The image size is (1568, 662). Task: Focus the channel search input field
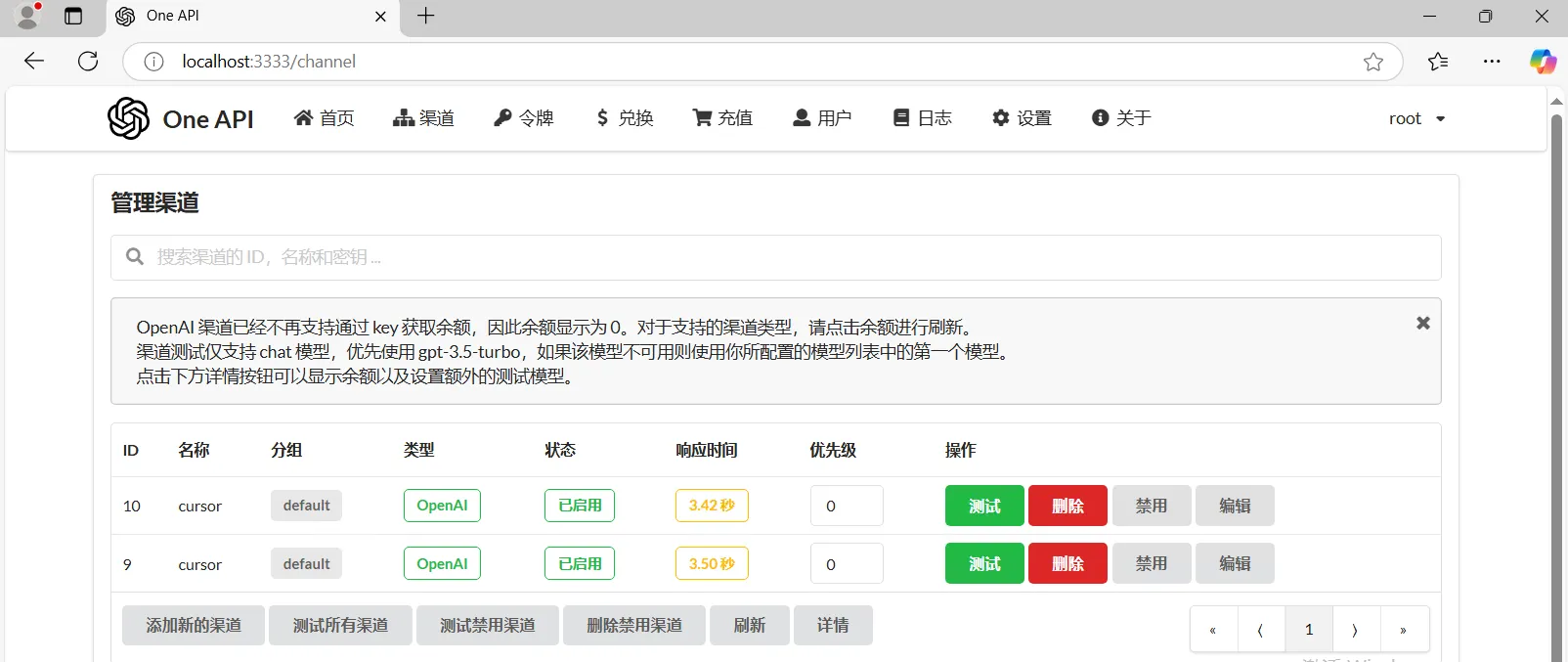point(775,257)
